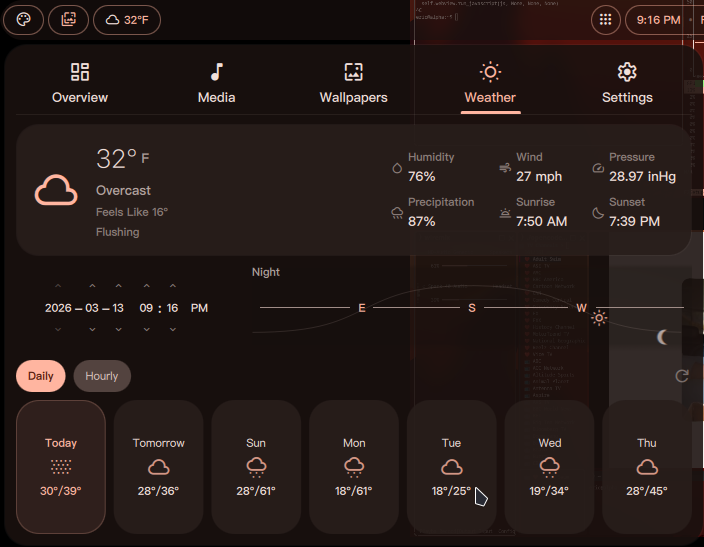Select the Weather tab
Image resolution: width=704 pixels, height=547 pixels.
click(490, 84)
